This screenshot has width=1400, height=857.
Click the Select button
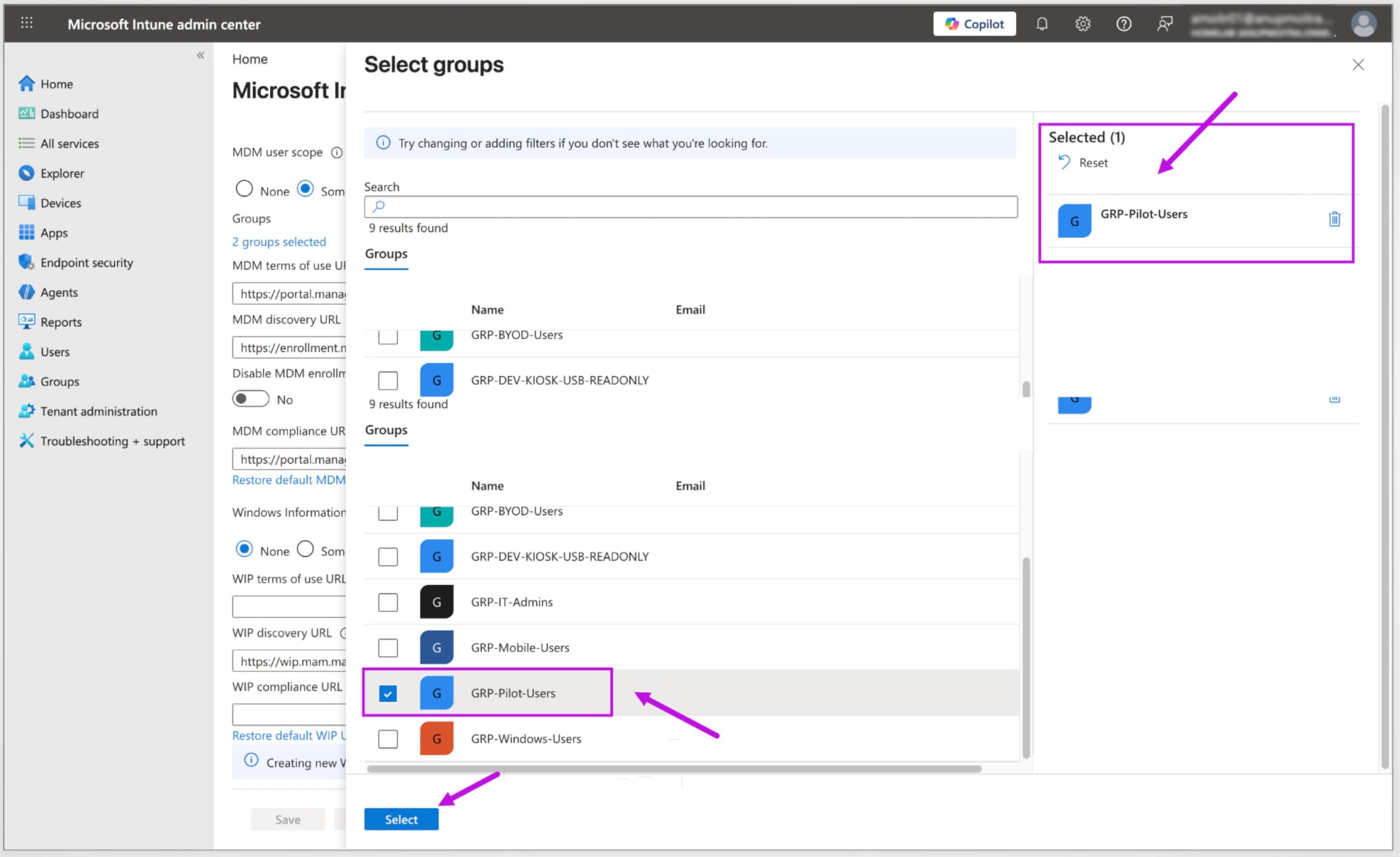click(401, 820)
